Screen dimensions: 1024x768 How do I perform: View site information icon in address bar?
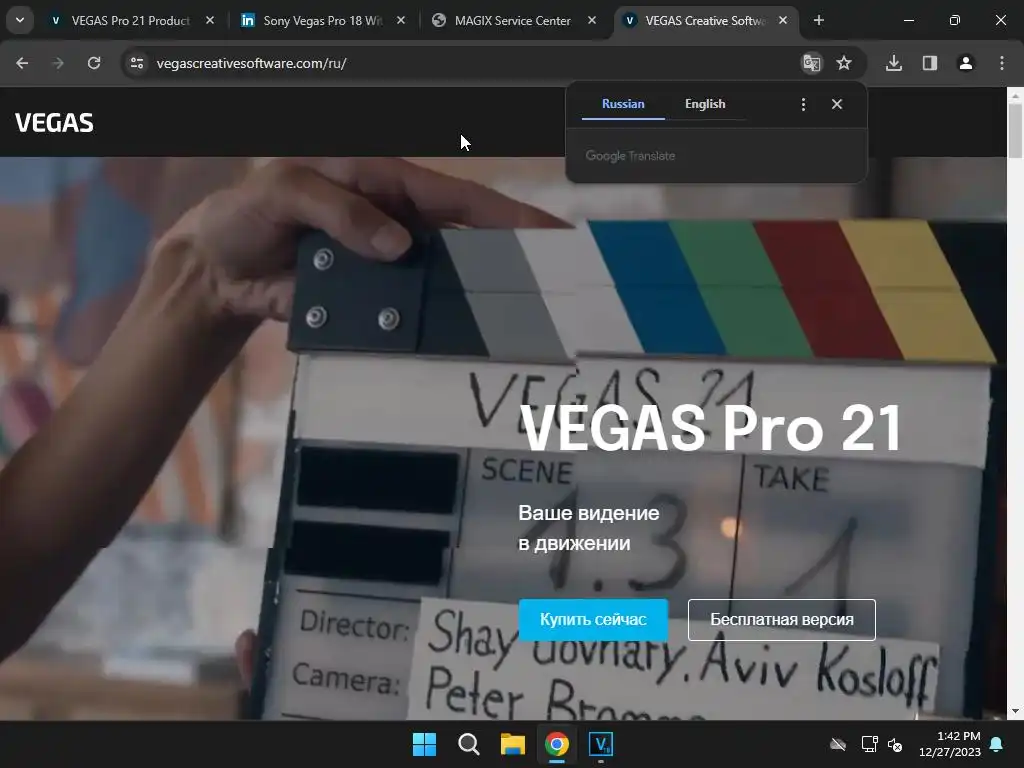136,63
